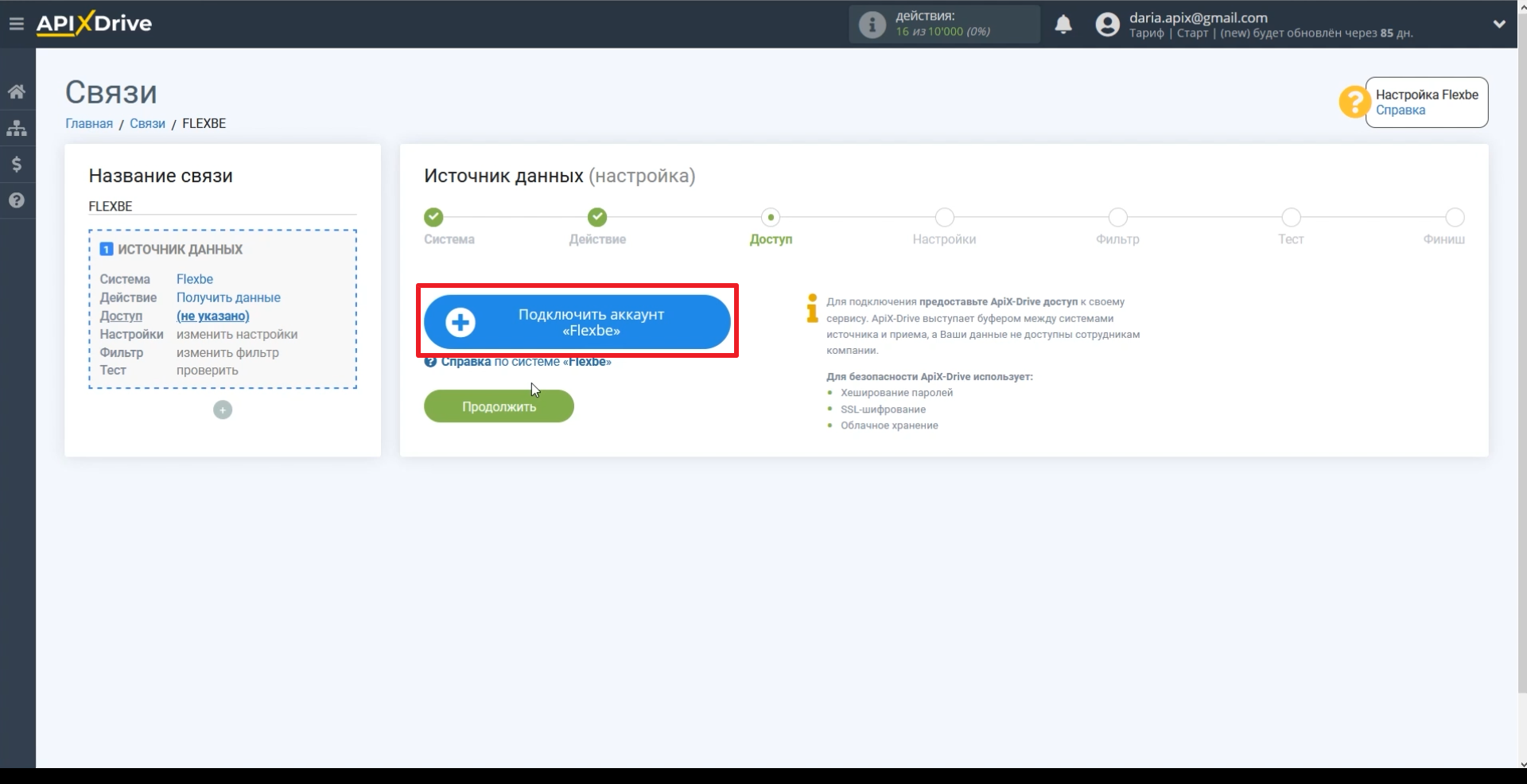
Task: Click the Продолжить button
Action: 499,406
